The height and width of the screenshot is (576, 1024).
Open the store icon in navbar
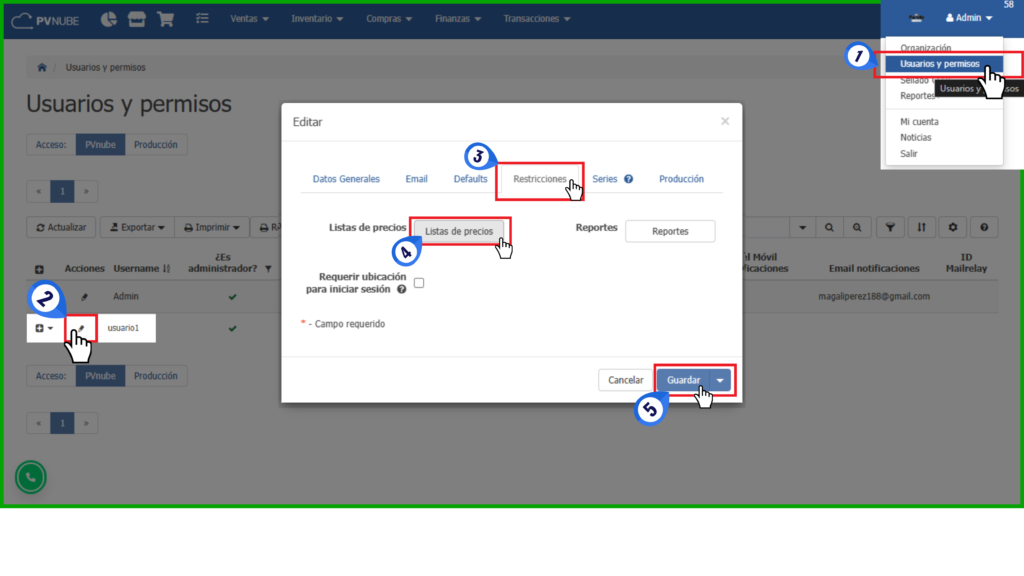point(138,19)
